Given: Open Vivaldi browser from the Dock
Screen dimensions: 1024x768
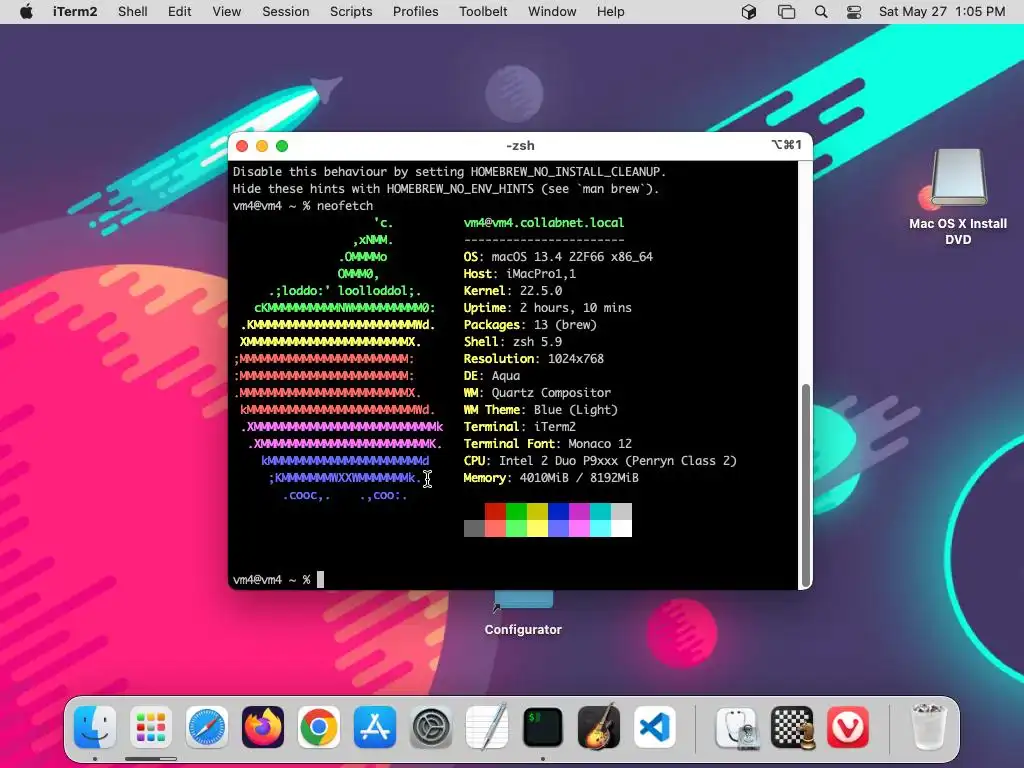Looking at the screenshot, I should pyautogui.click(x=848, y=727).
